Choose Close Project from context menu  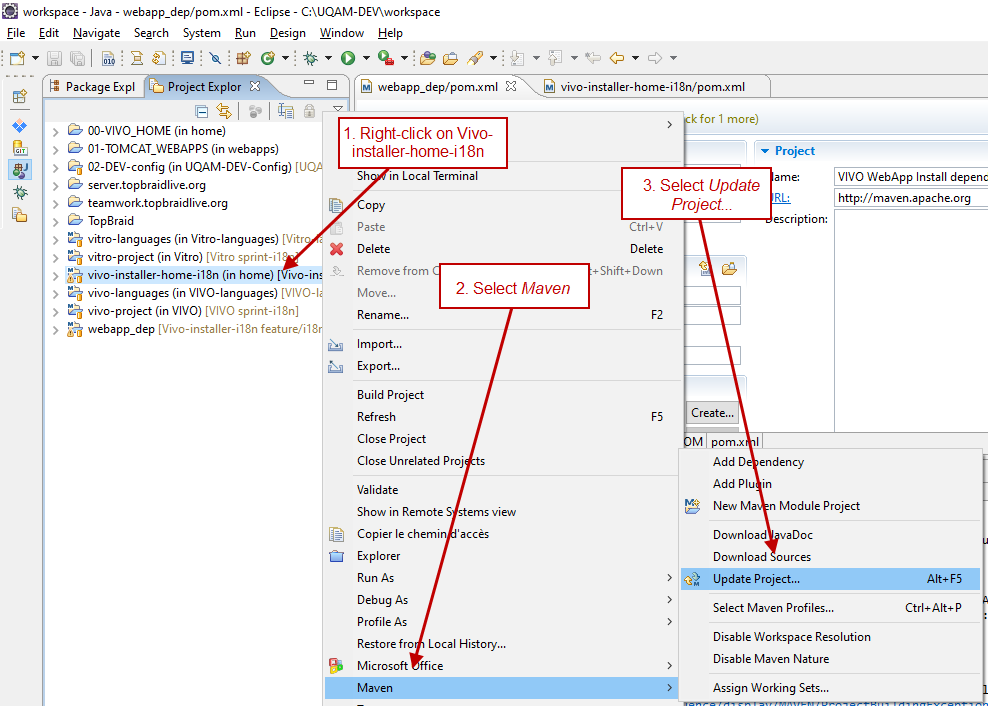coord(503,439)
